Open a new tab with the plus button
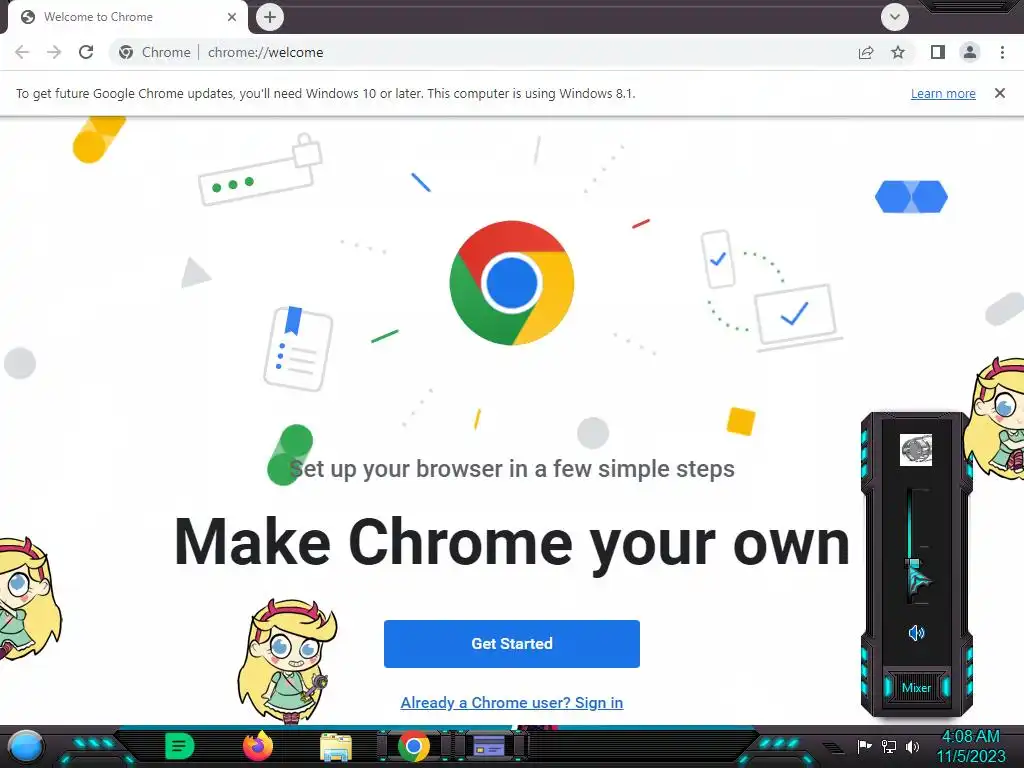The image size is (1024, 768). tap(270, 17)
